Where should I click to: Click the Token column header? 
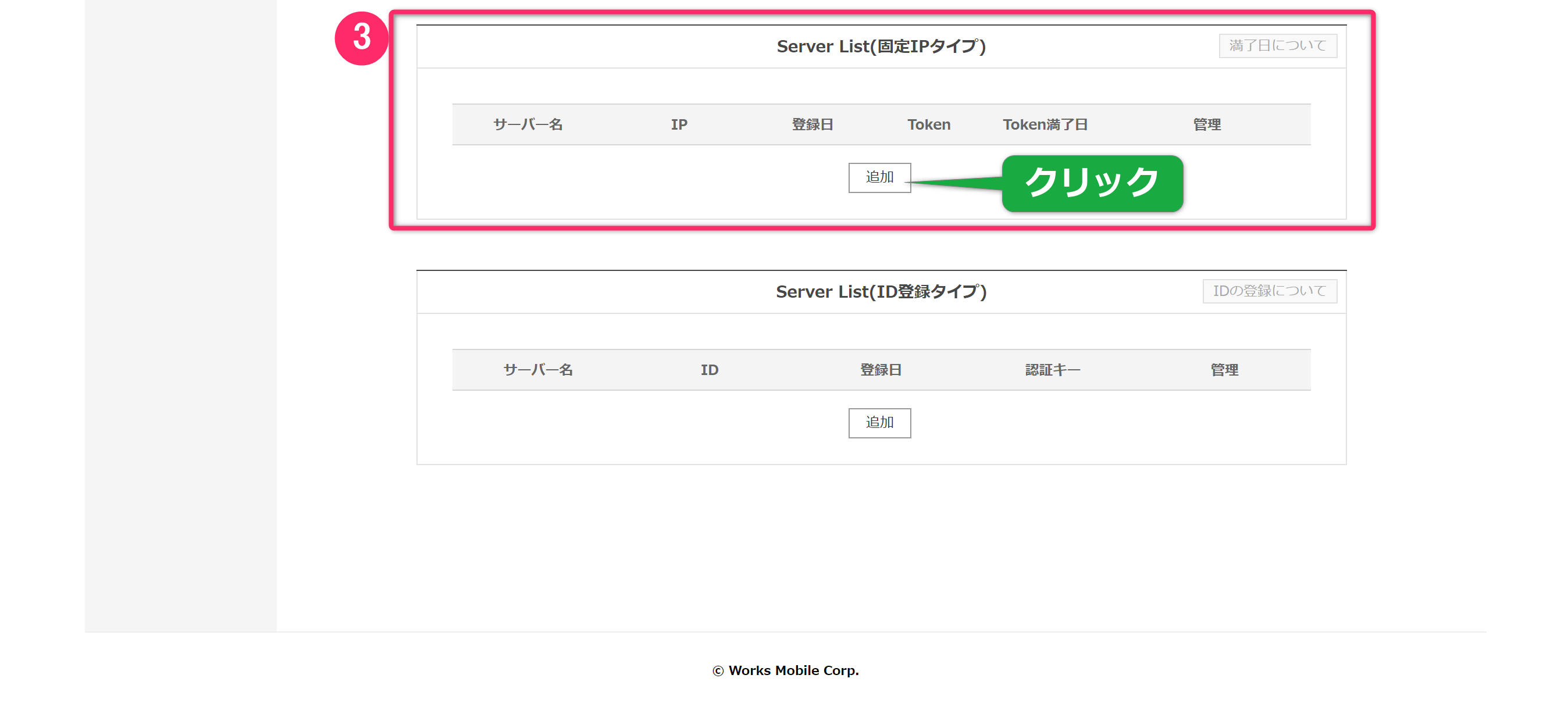[928, 125]
